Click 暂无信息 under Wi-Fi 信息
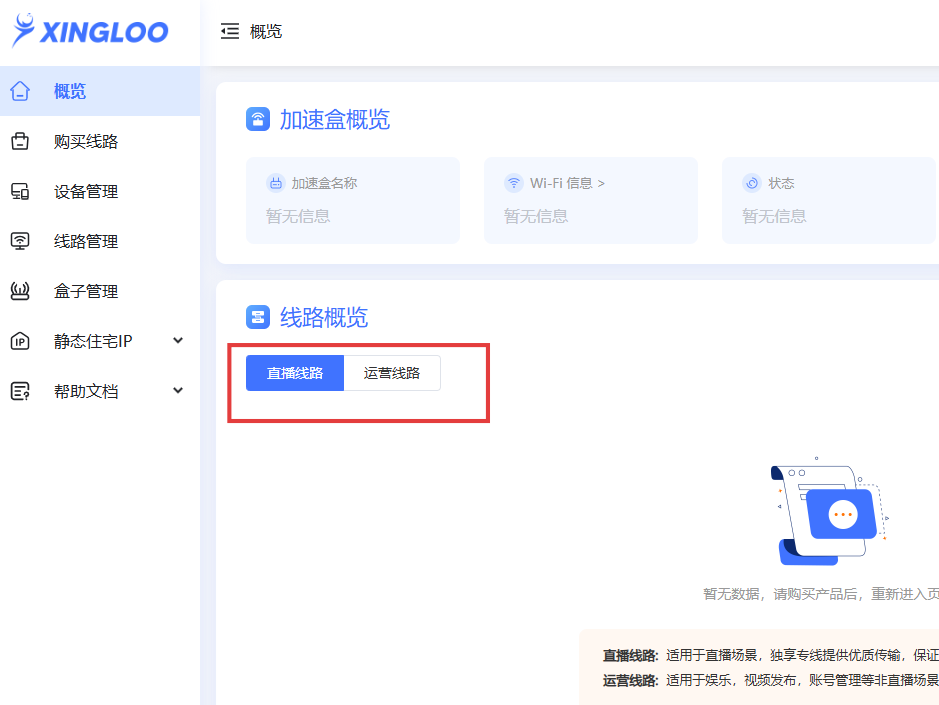939x705 pixels. pos(536,216)
